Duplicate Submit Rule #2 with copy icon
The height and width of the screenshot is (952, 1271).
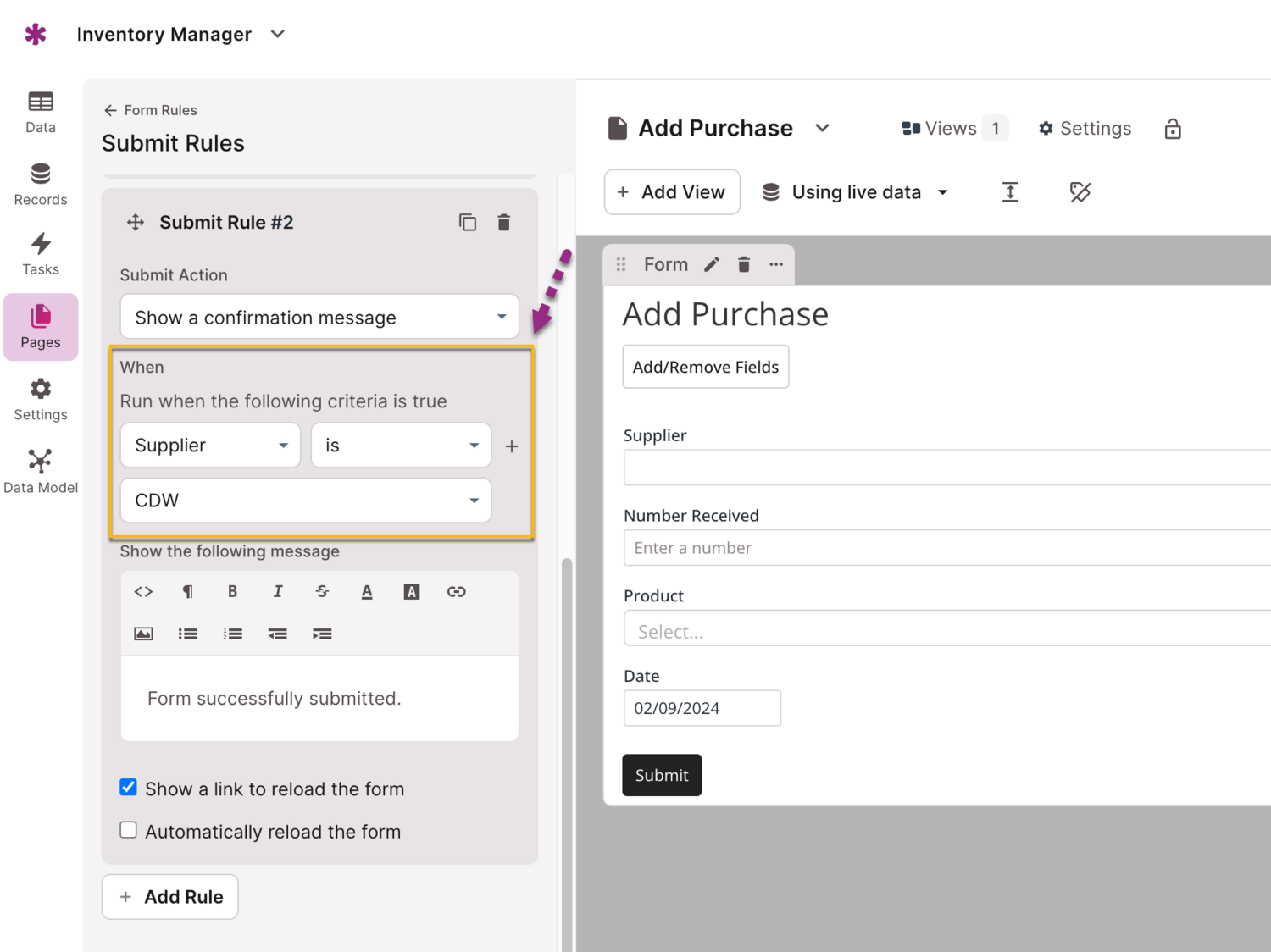pyautogui.click(x=467, y=223)
